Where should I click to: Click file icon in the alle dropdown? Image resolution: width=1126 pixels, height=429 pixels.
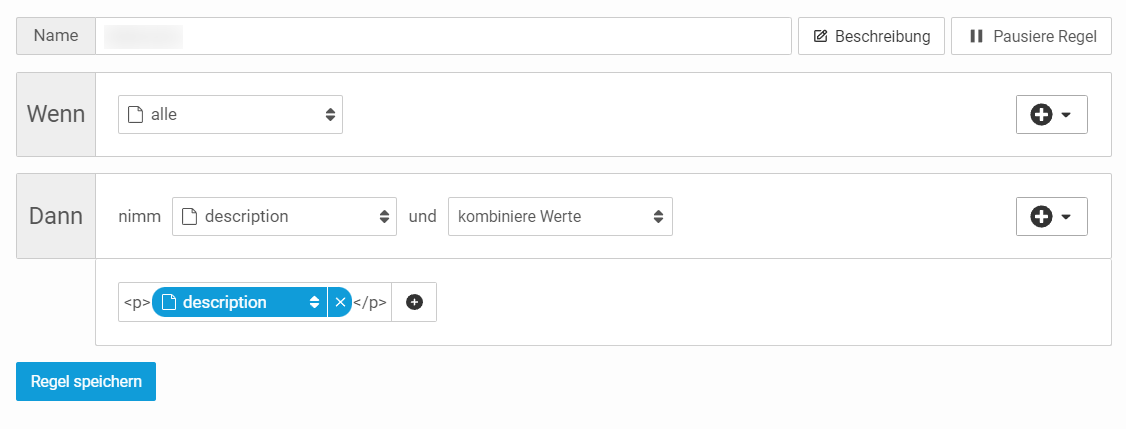[x=135, y=114]
